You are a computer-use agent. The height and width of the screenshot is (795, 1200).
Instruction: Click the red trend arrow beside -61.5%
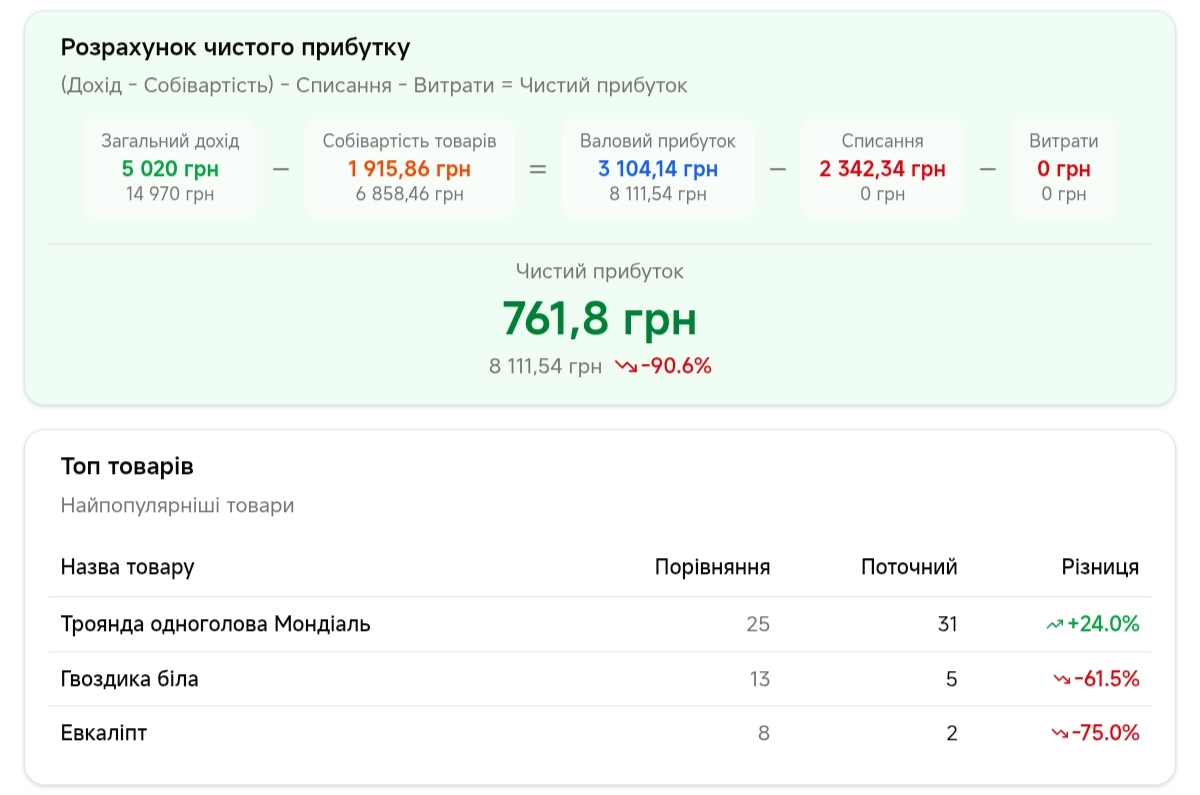pyautogui.click(x=1061, y=680)
